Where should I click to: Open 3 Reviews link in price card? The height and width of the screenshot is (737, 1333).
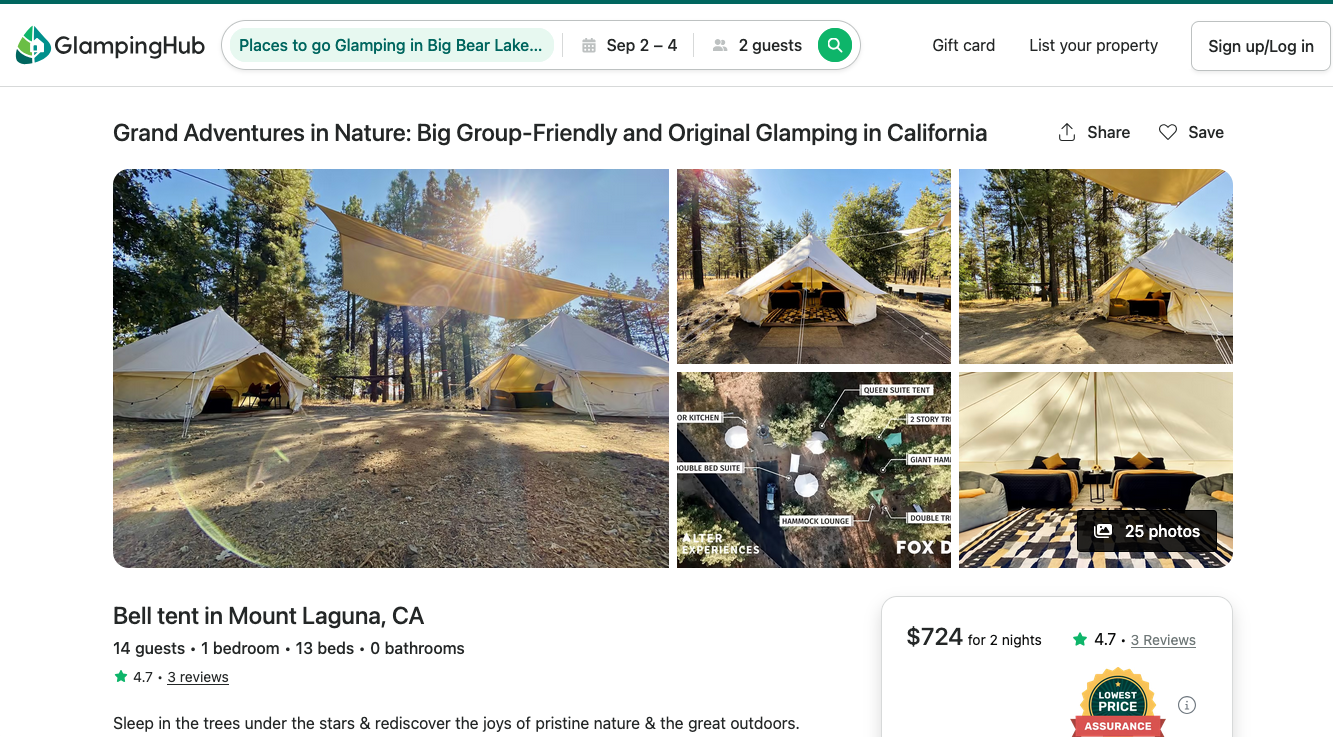pyautogui.click(x=1163, y=640)
